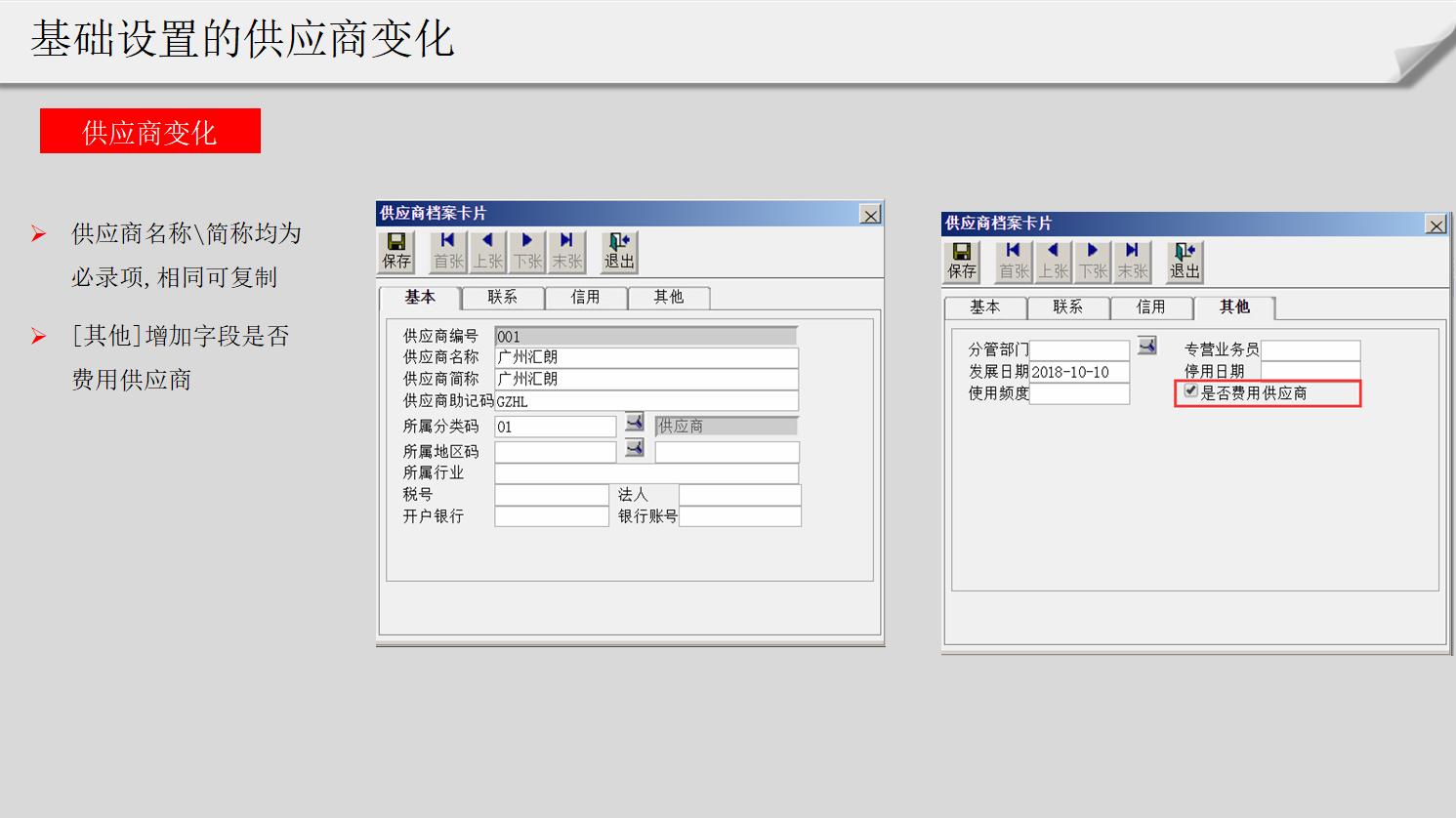Image resolution: width=1456 pixels, height=818 pixels.
Task: Click 上张 in the window showing 广州汇朗
Action: pyautogui.click(x=487, y=251)
